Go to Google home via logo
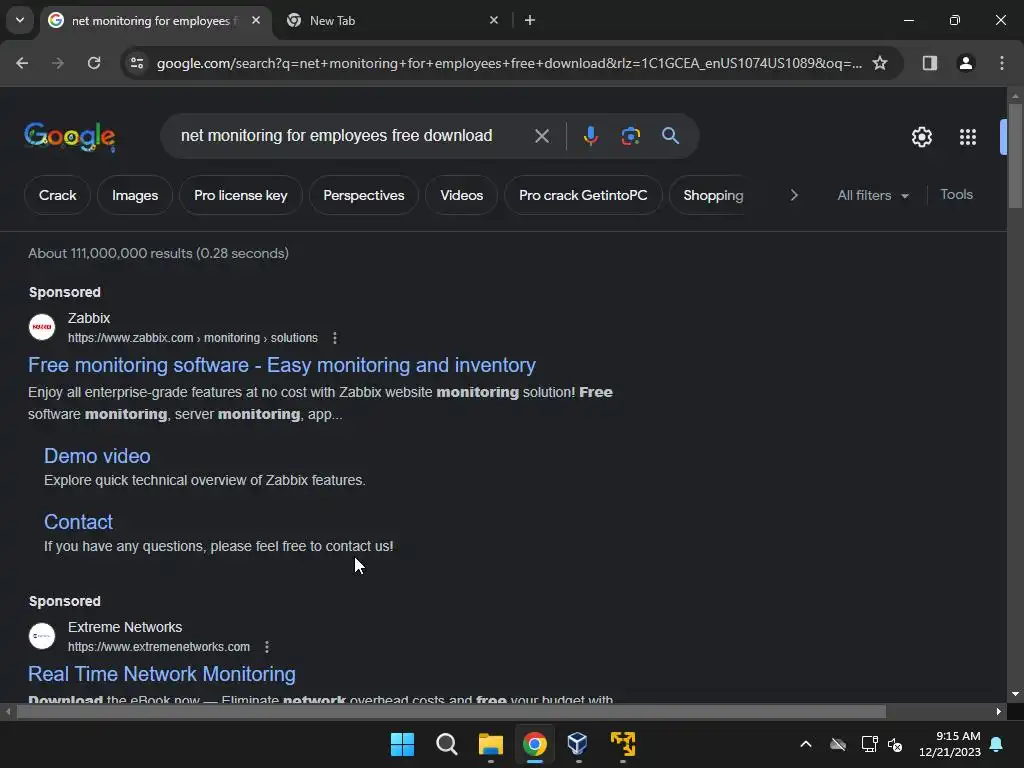 tap(70, 136)
